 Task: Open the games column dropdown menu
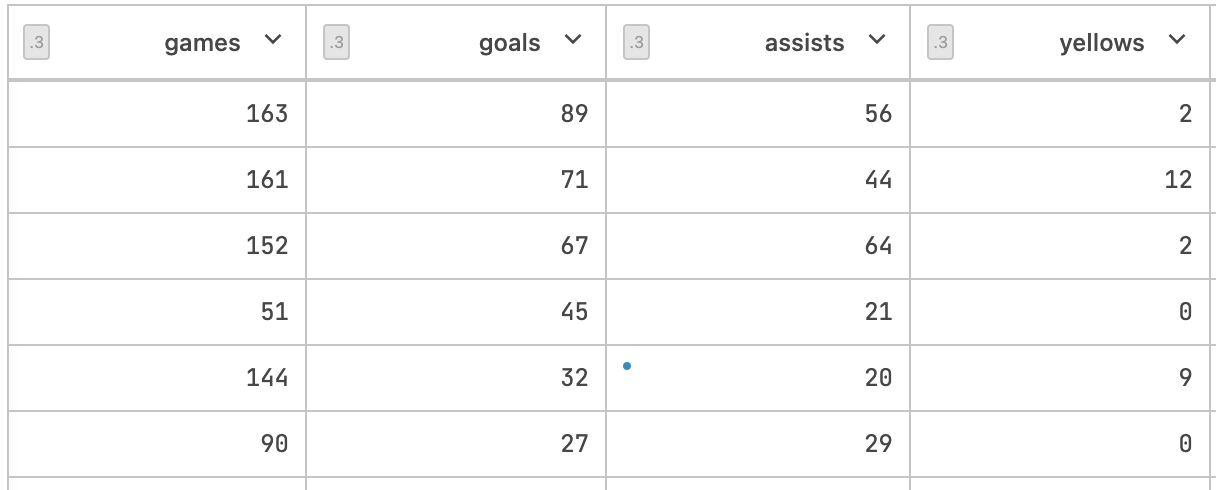coord(273,41)
